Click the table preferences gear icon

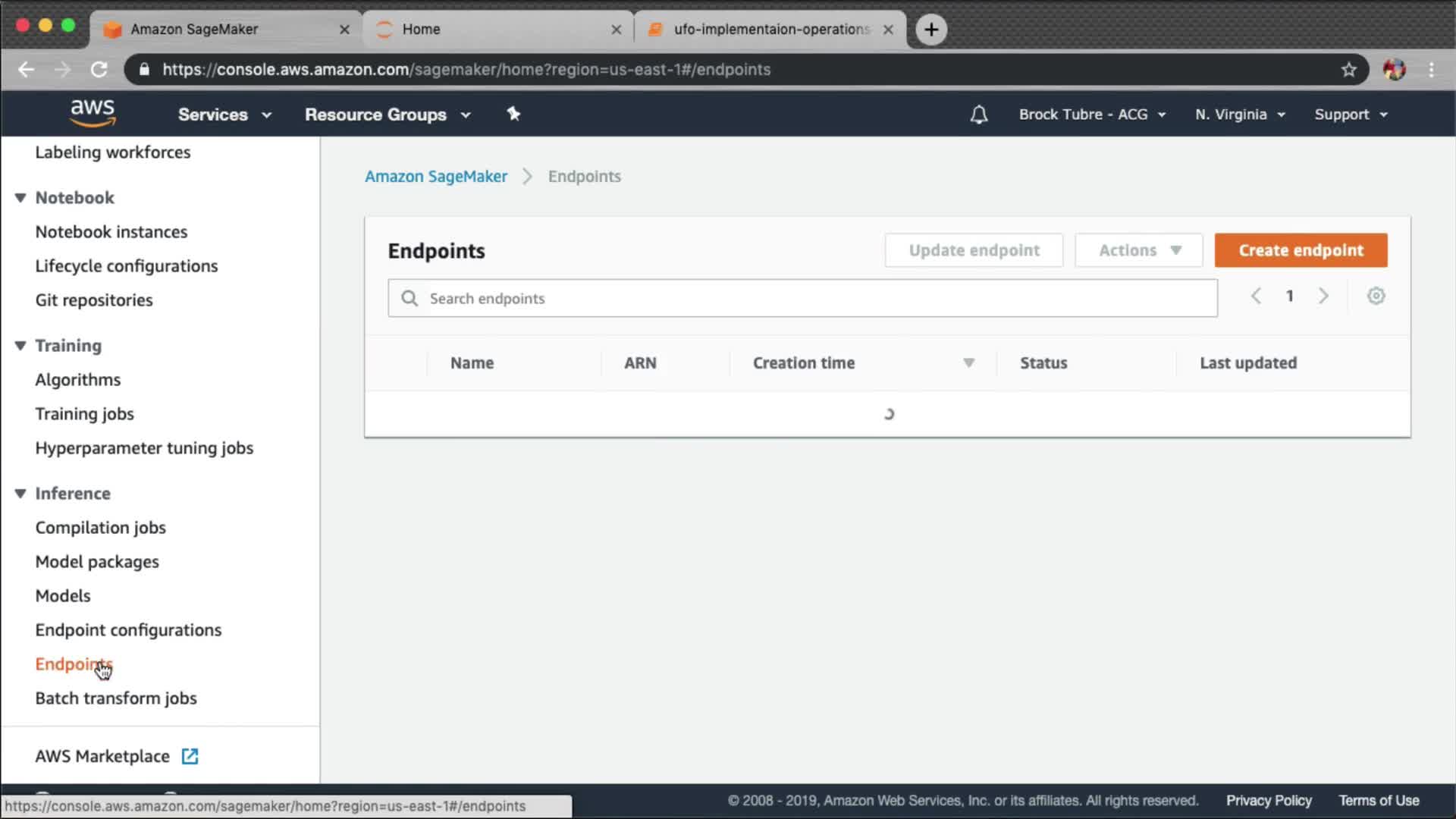click(x=1376, y=296)
